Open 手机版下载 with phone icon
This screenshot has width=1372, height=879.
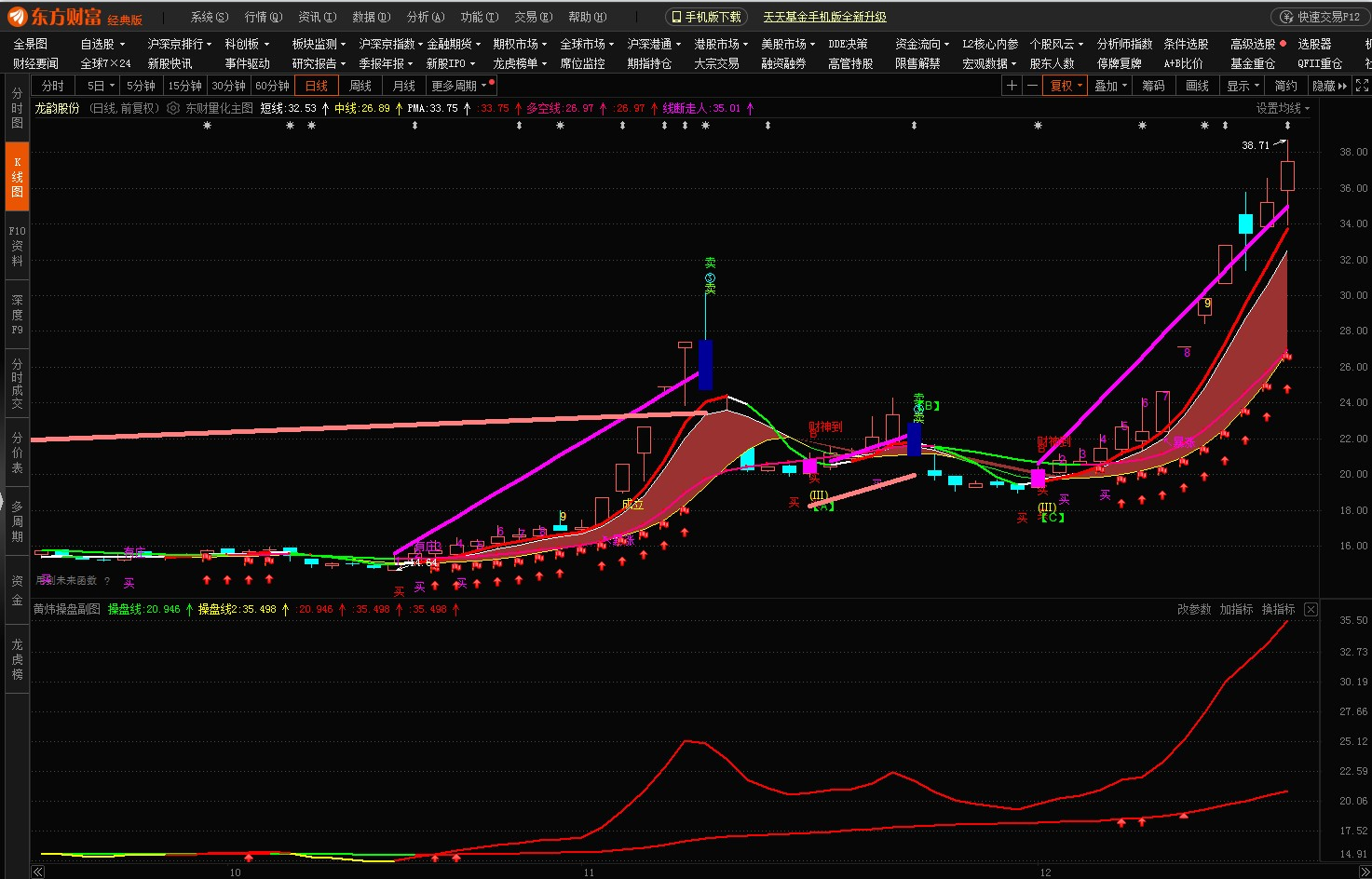pyautogui.click(x=706, y=17)
